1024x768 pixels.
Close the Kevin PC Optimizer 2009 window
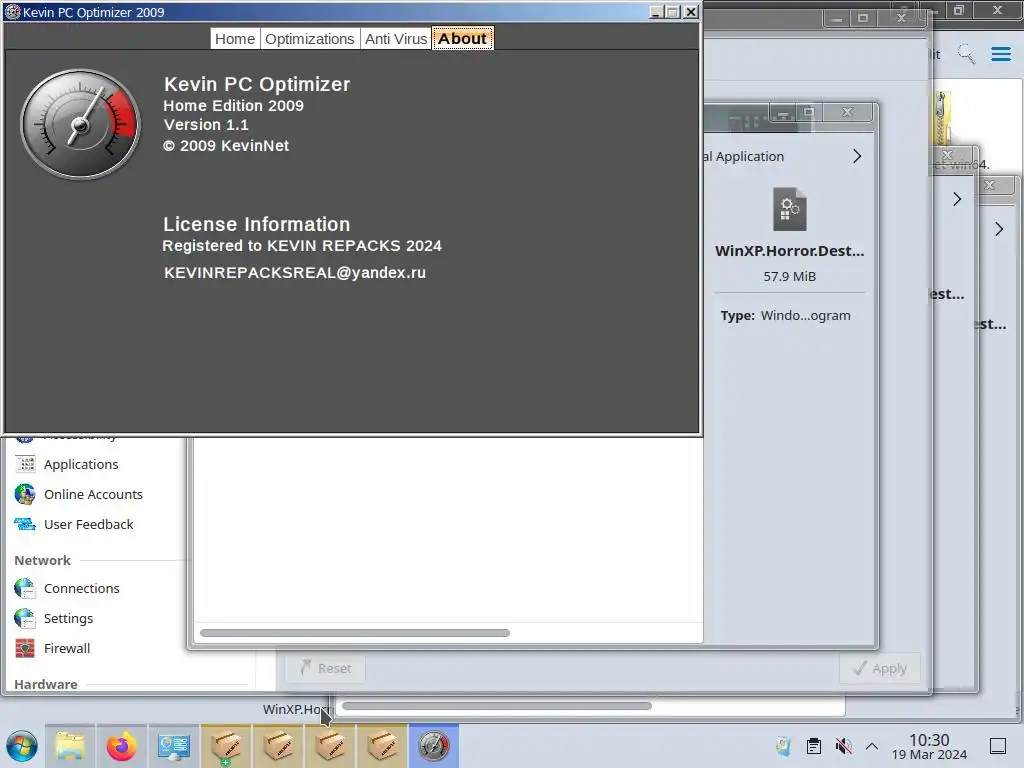tap(690, 12)
